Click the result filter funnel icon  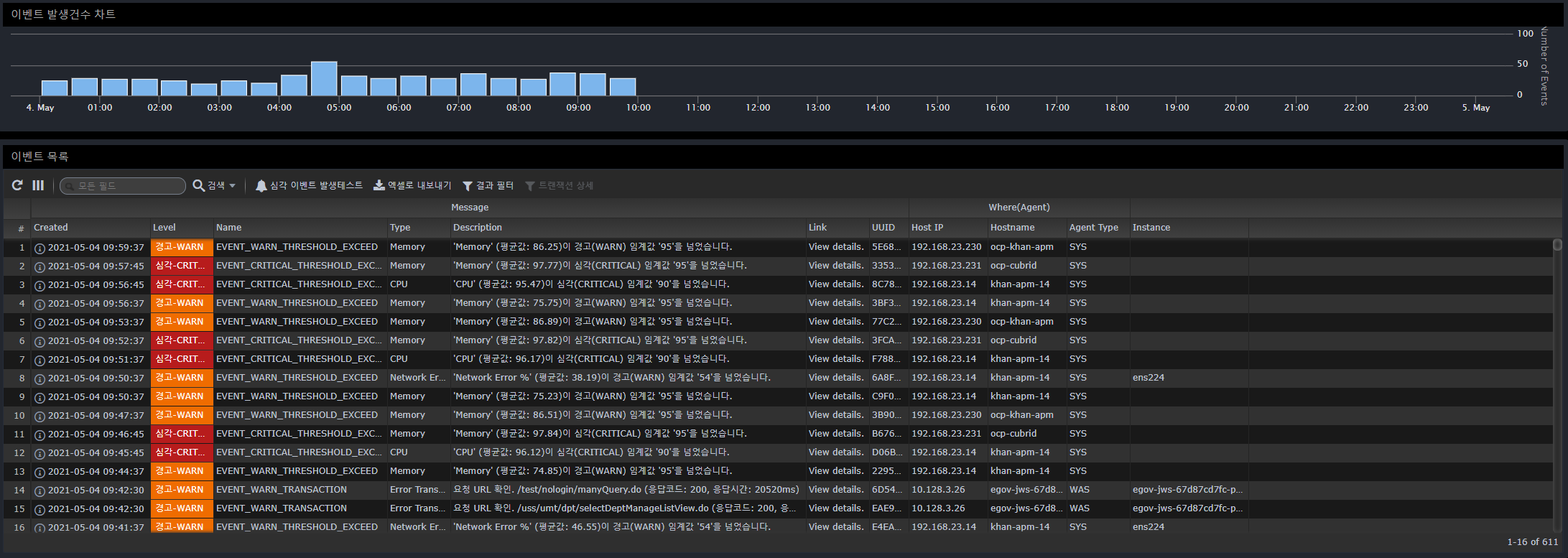(468, 186)
